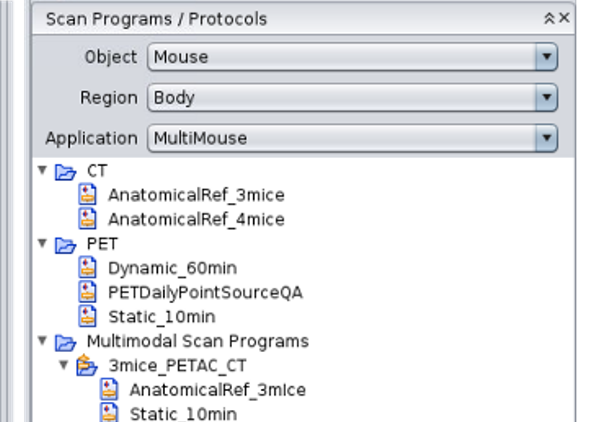Select AnatomicalRef_3mice under 3mice_PETAC_CT
Screen dimensions: 592x422
point(217,390)
